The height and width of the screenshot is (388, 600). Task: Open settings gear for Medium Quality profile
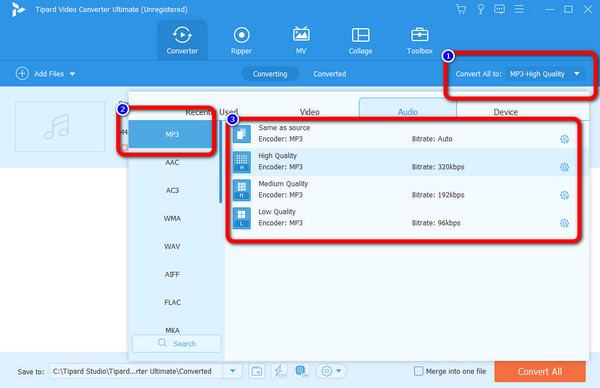pyautogui.click(x=564, y=195)
